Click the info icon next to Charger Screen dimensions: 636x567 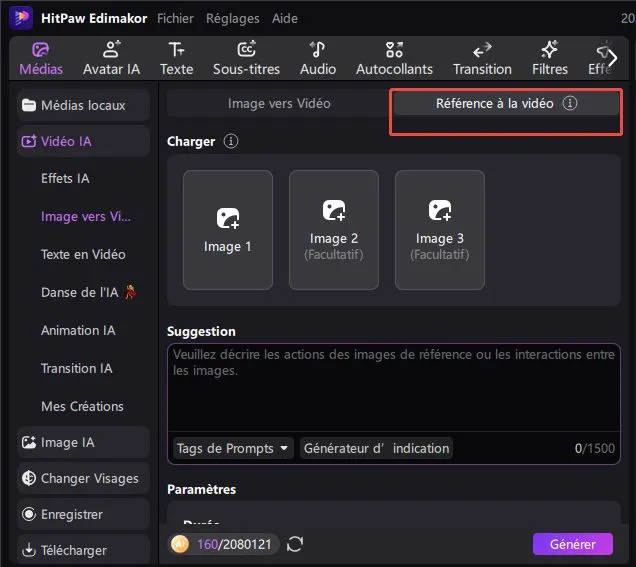(231, 141)
